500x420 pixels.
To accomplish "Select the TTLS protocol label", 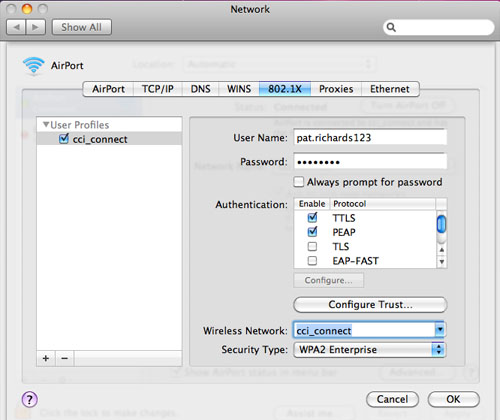I will point(344,218).
